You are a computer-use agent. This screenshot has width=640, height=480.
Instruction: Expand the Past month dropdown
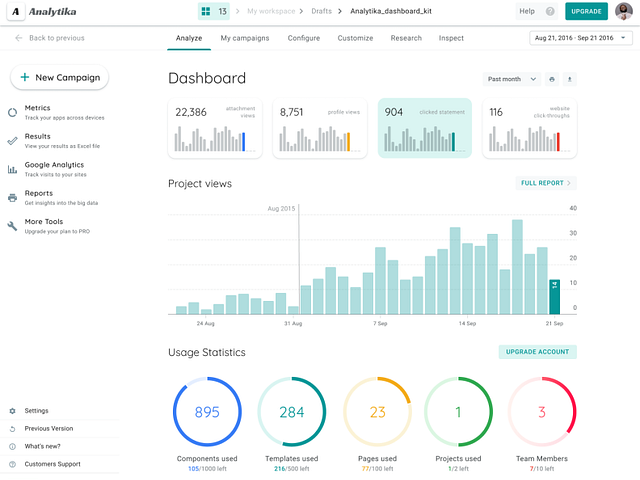(511, 79)
